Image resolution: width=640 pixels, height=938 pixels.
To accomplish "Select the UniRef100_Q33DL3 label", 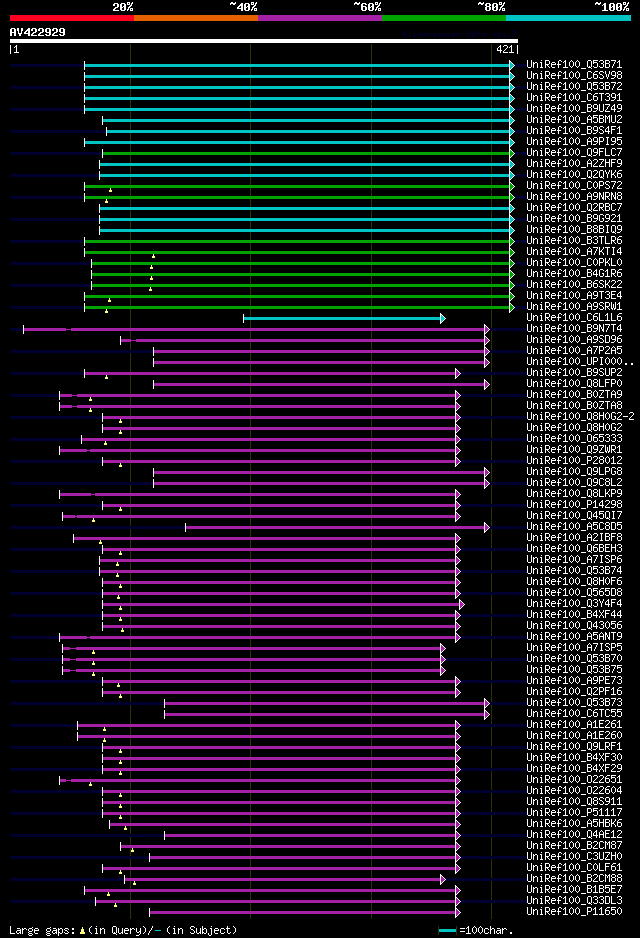I will (574, 900).
